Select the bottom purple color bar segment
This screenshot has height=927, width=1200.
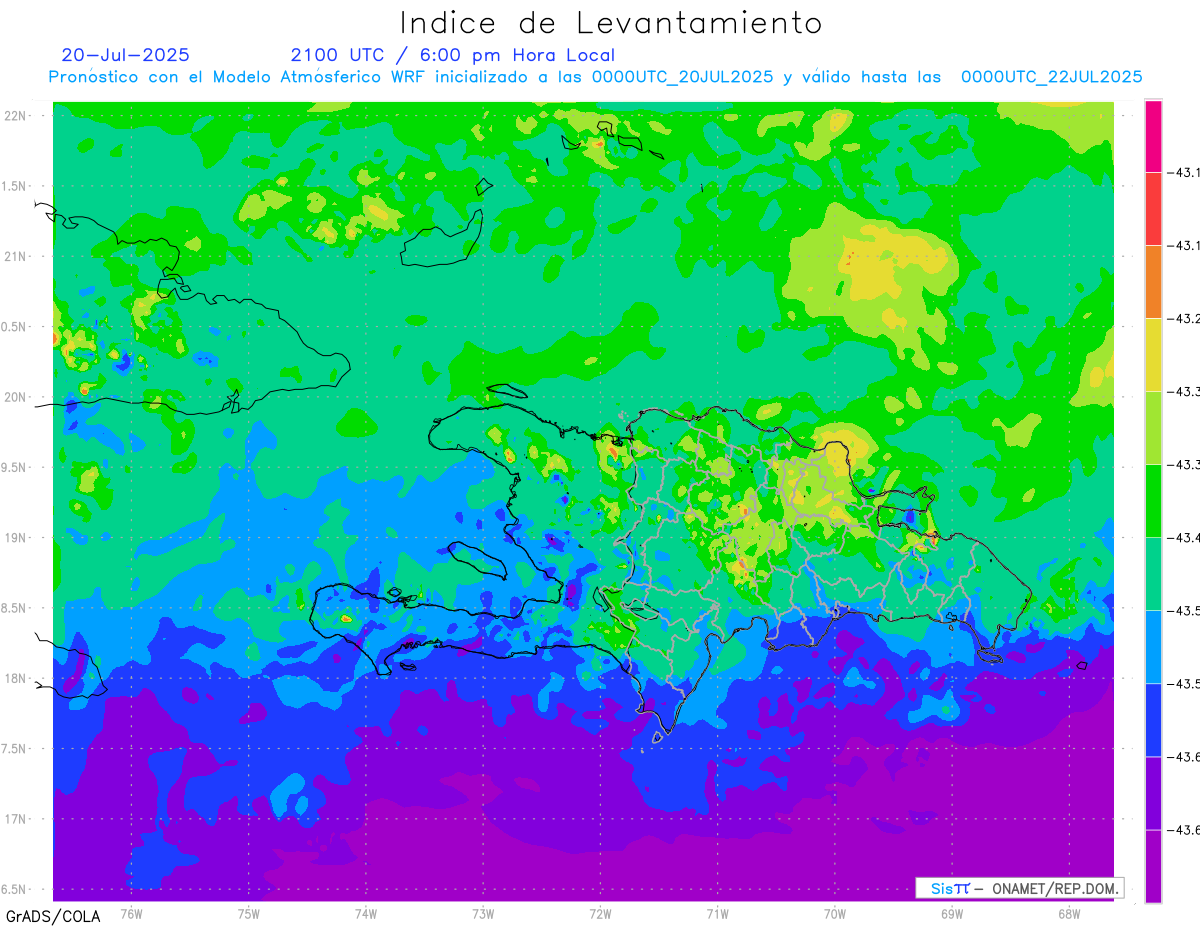coord(1153,866)
